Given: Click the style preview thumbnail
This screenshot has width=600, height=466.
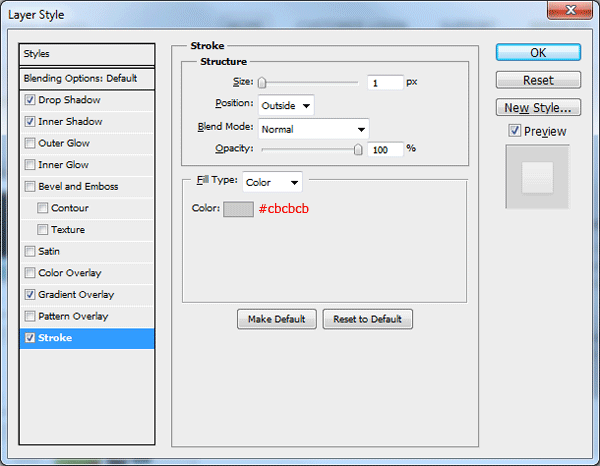Looking at the screenshot, I should click(x=537, y=177).
